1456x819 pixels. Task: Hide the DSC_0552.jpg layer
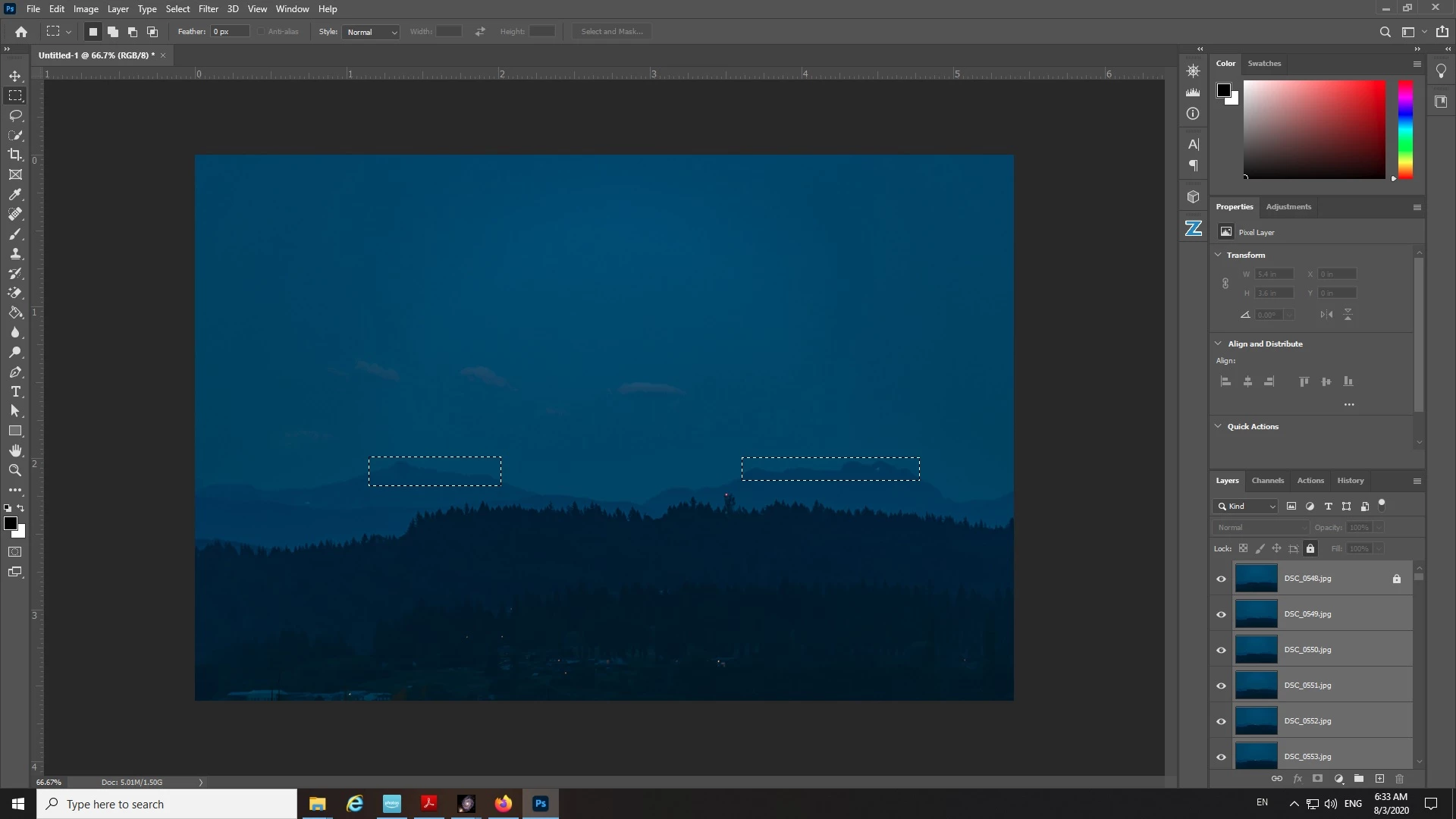click(1221, 721)
